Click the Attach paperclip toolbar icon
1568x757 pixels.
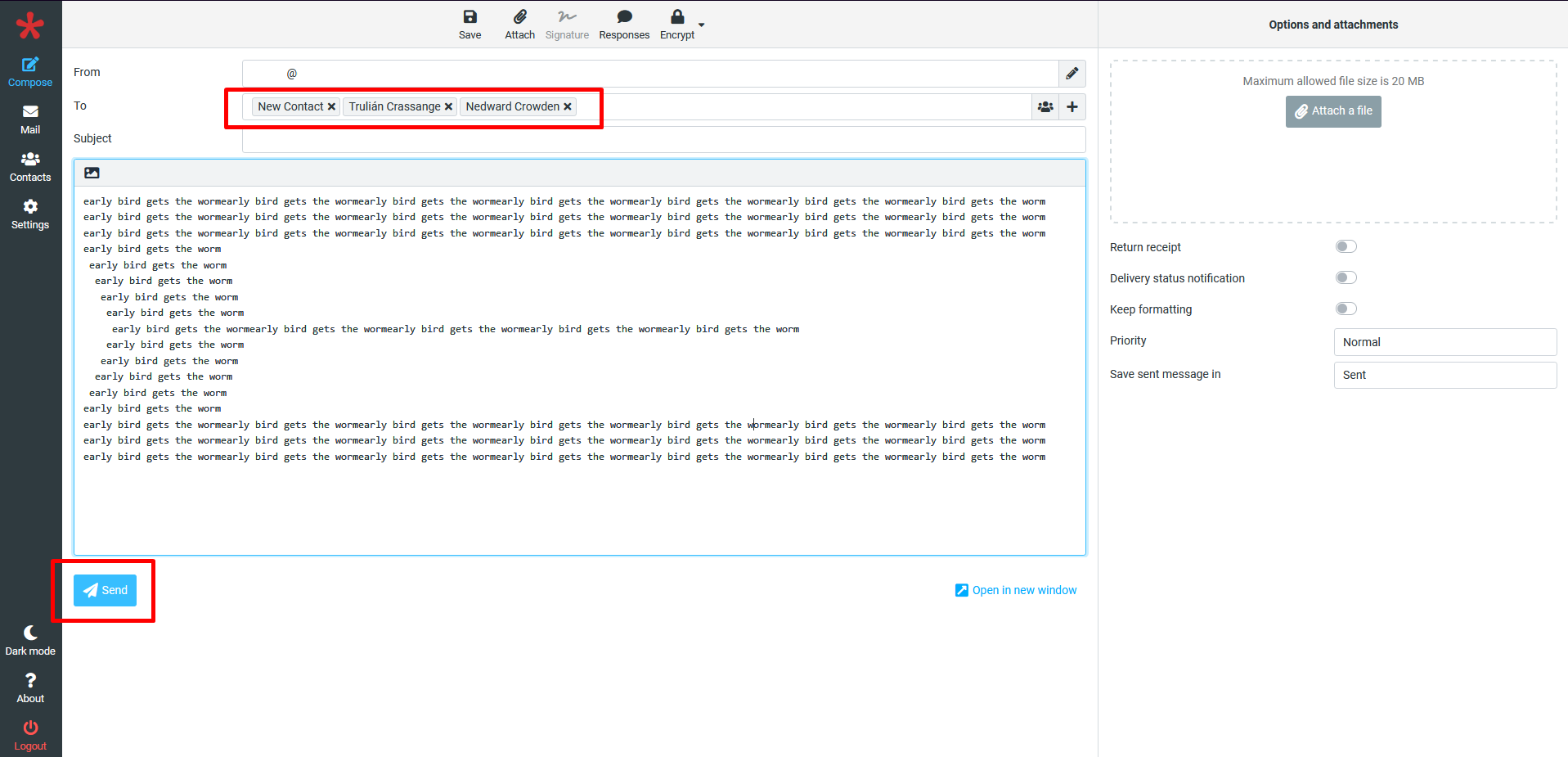(519, 18)
